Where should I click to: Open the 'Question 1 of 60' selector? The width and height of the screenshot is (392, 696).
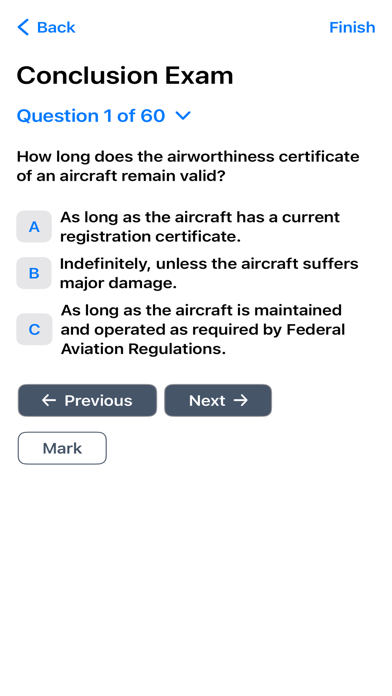click(104, 116)
